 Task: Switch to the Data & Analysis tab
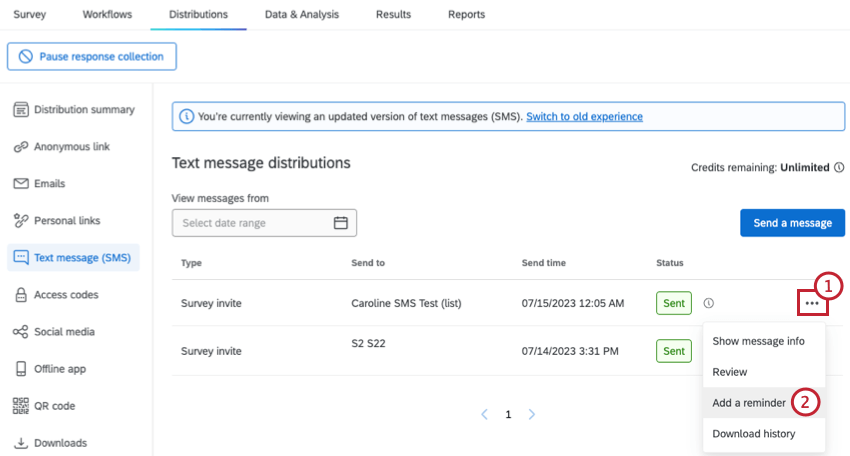301,15
